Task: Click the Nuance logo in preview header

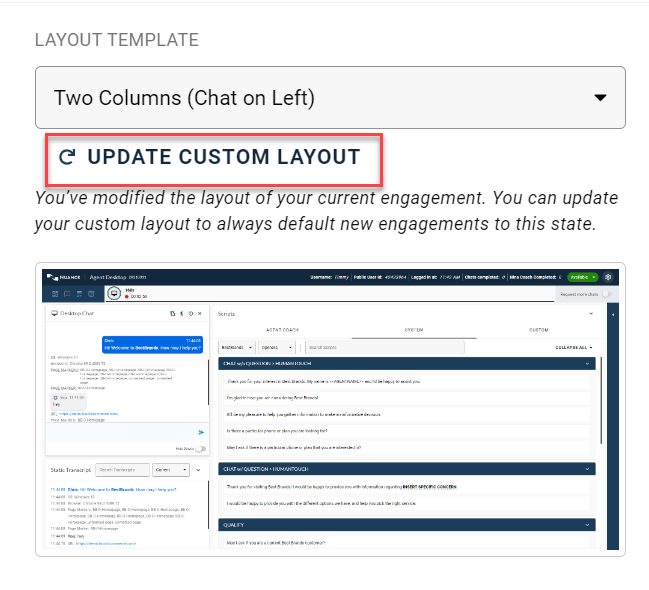Action: (63, 277)
